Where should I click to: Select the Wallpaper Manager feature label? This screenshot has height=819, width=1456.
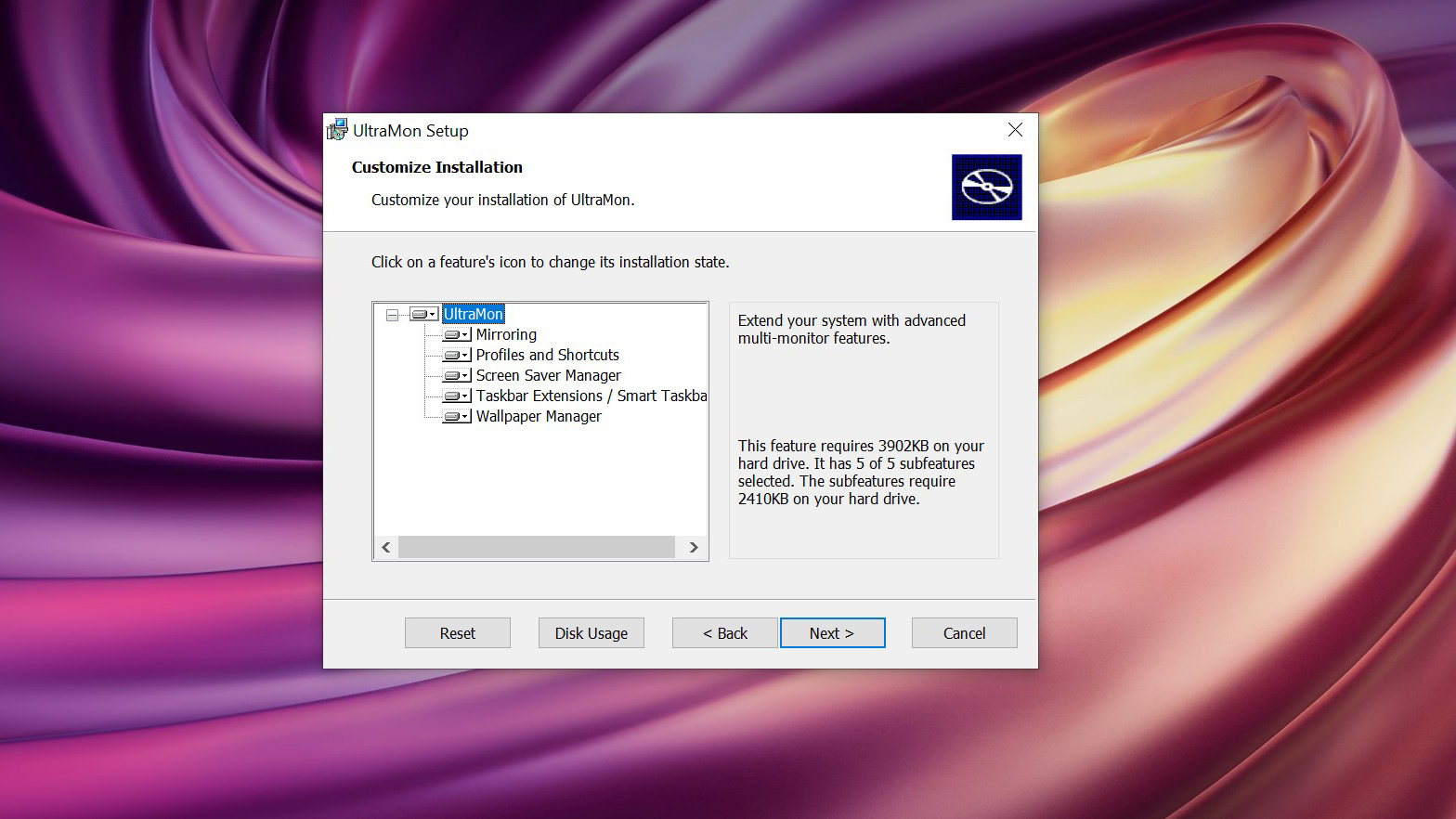(x=539, y=417)
